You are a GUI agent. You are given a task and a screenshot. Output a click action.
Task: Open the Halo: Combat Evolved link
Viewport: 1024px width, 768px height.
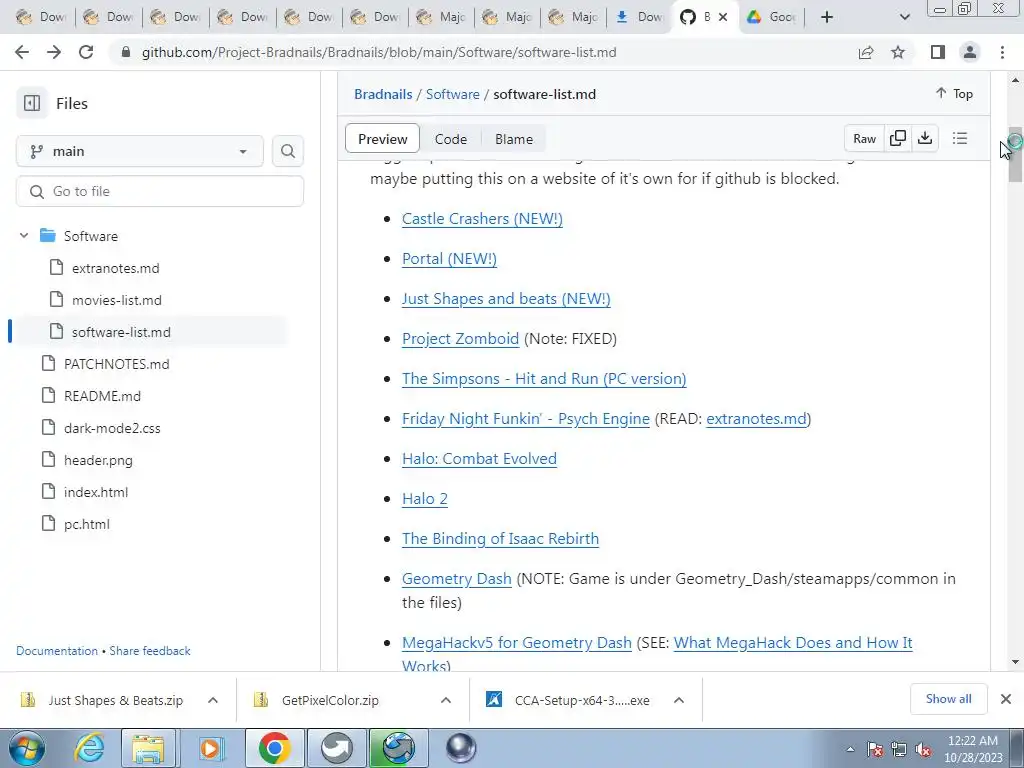pyautogui.click(x=479, y=458)
